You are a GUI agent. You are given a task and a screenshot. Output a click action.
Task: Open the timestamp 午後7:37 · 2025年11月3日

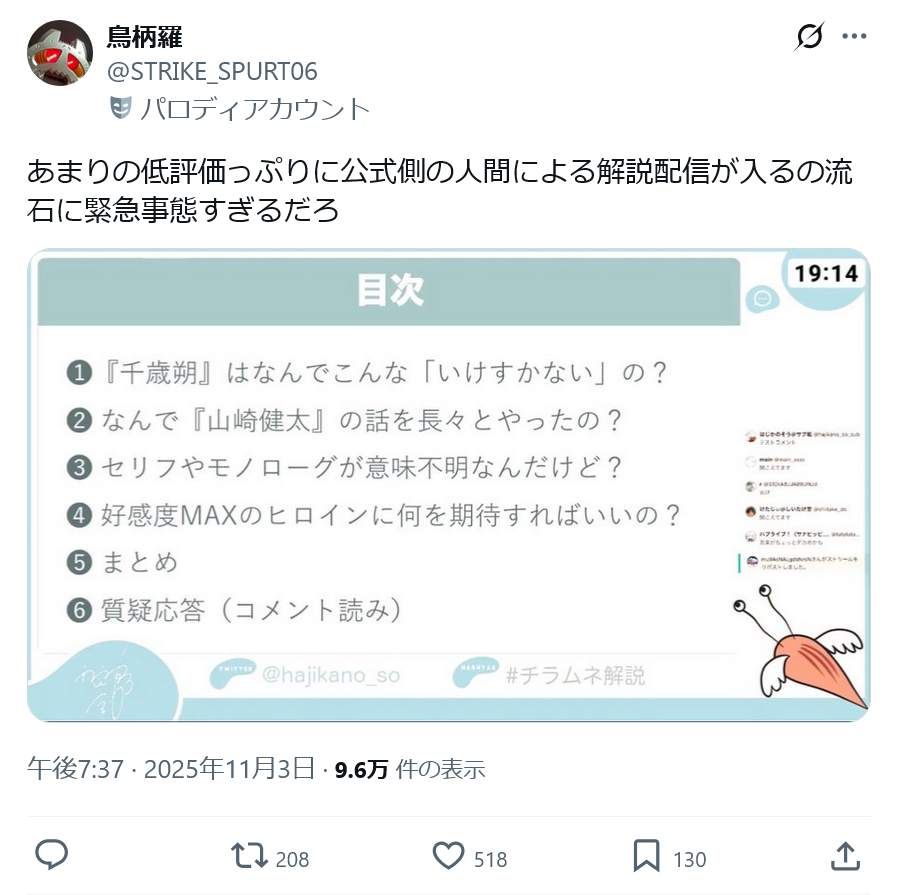[171, 769]
